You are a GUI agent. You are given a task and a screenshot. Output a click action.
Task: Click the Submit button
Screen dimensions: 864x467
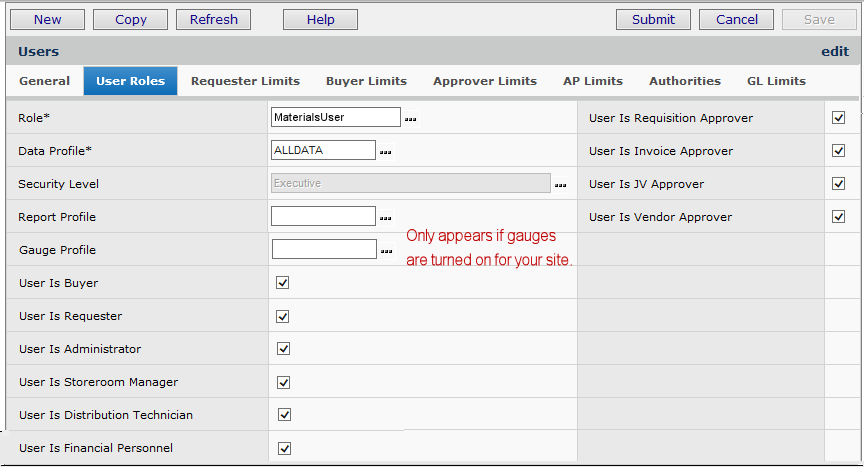coord(653,19)
